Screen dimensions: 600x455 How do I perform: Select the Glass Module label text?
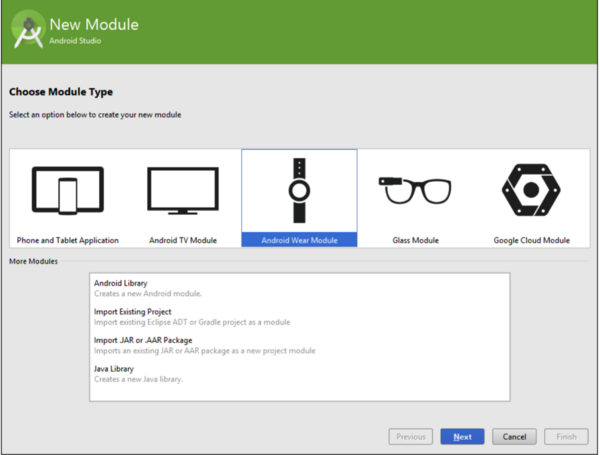415,240
